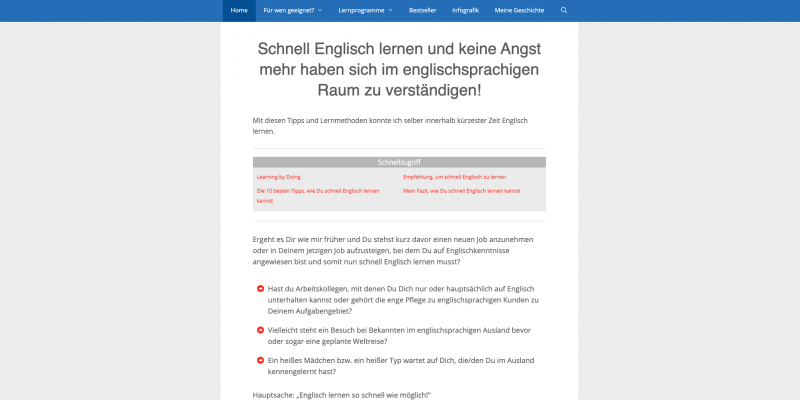Image resolution: width=800 pixels, height=400 pixels.
Task: Click red arrow bullet beside 'Vielleicht steht ein Besuch'
Action: coord(260,329)
